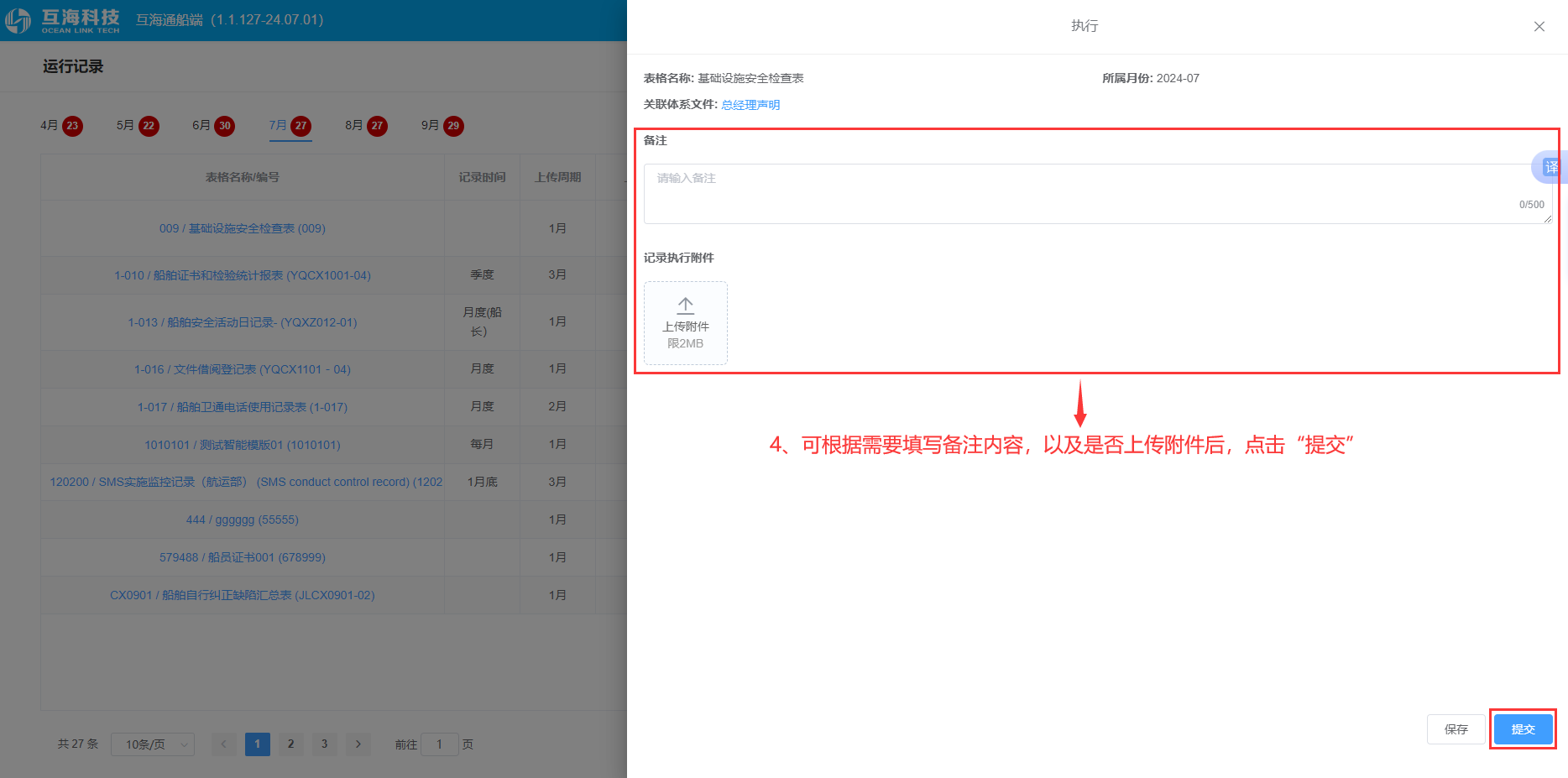Open record 009 / 基础设施安全检查表
Viewport: 1568px width, 778px height.
(243, 228)
